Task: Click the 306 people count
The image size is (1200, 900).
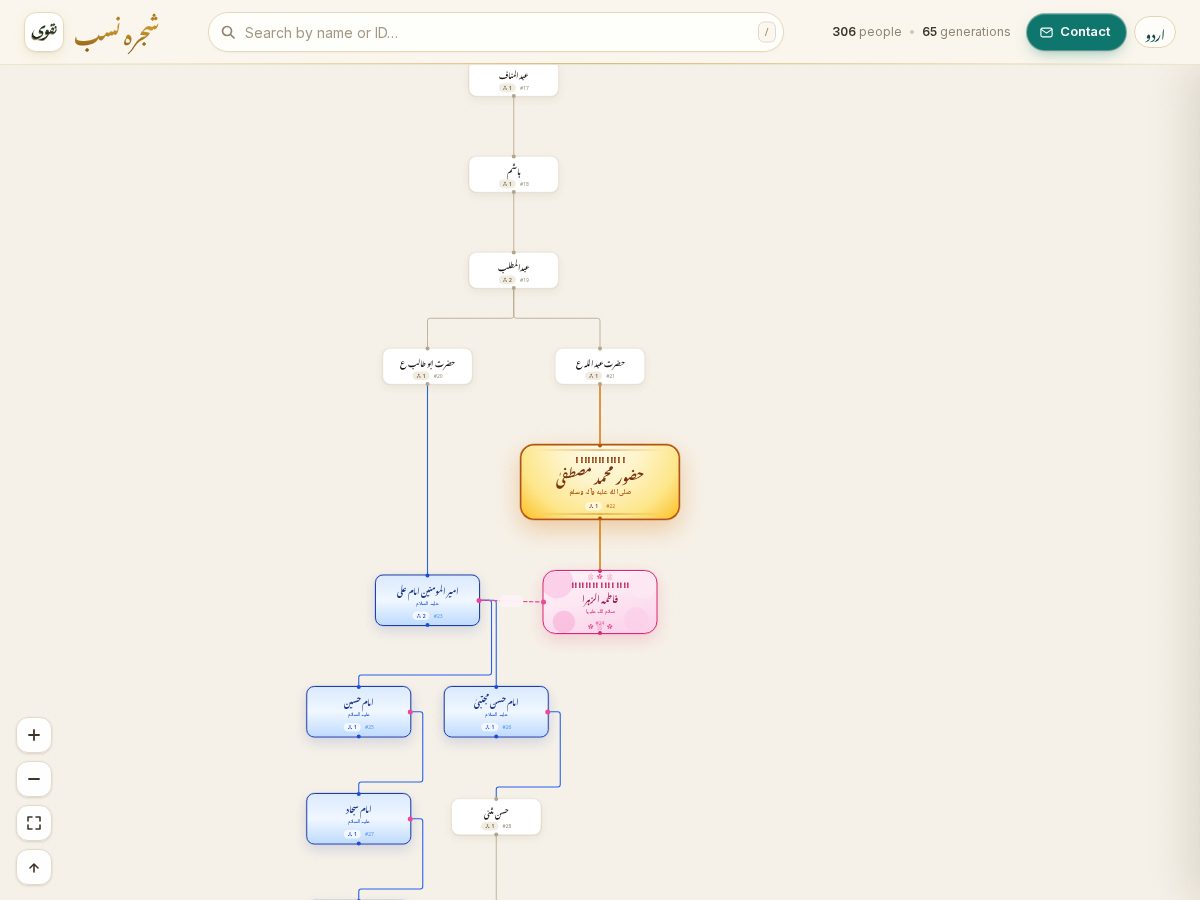Action: [867, 32]
